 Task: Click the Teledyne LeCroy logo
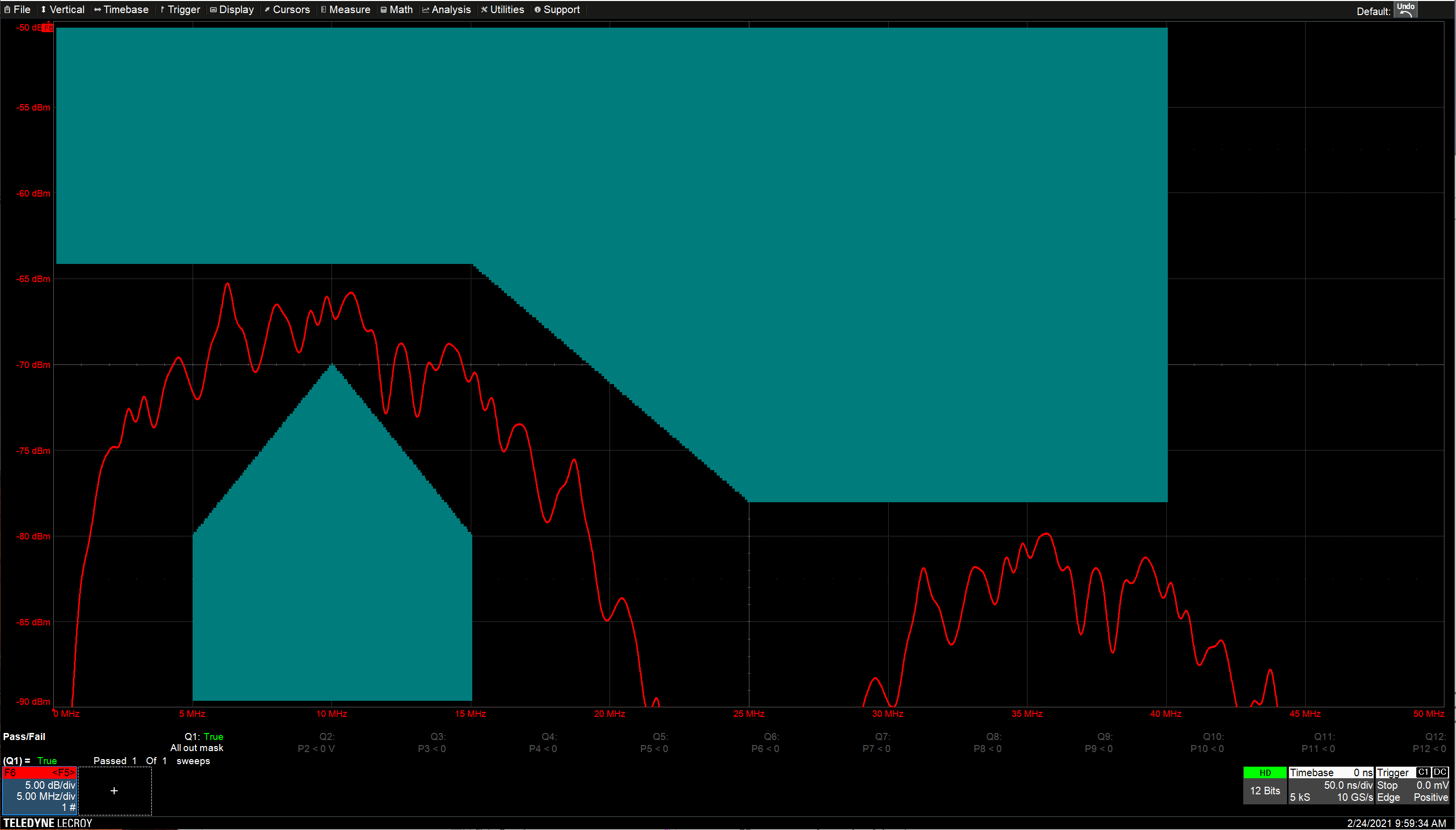[48, 822]
